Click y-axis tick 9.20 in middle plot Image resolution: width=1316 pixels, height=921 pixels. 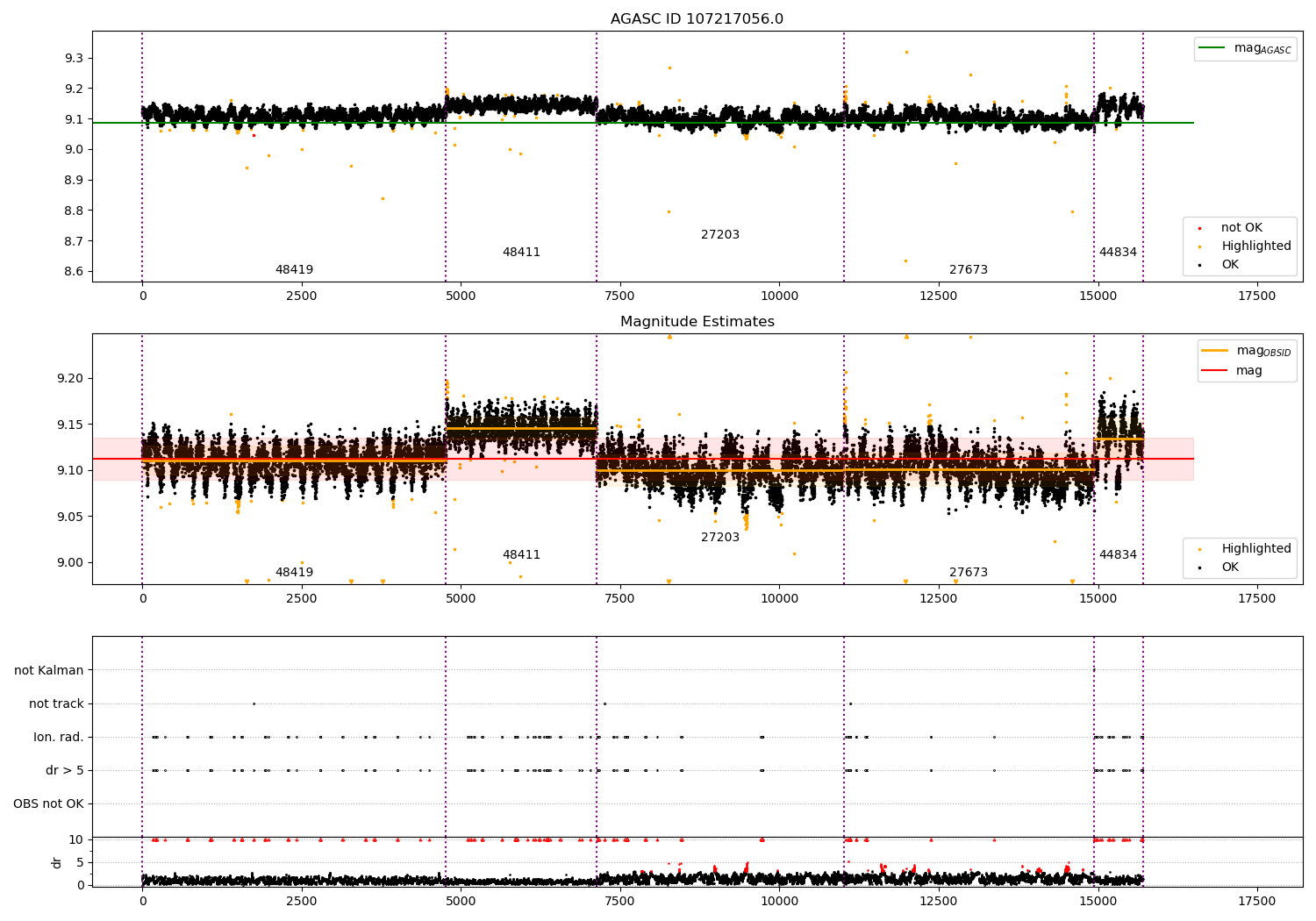pos(70,379)
